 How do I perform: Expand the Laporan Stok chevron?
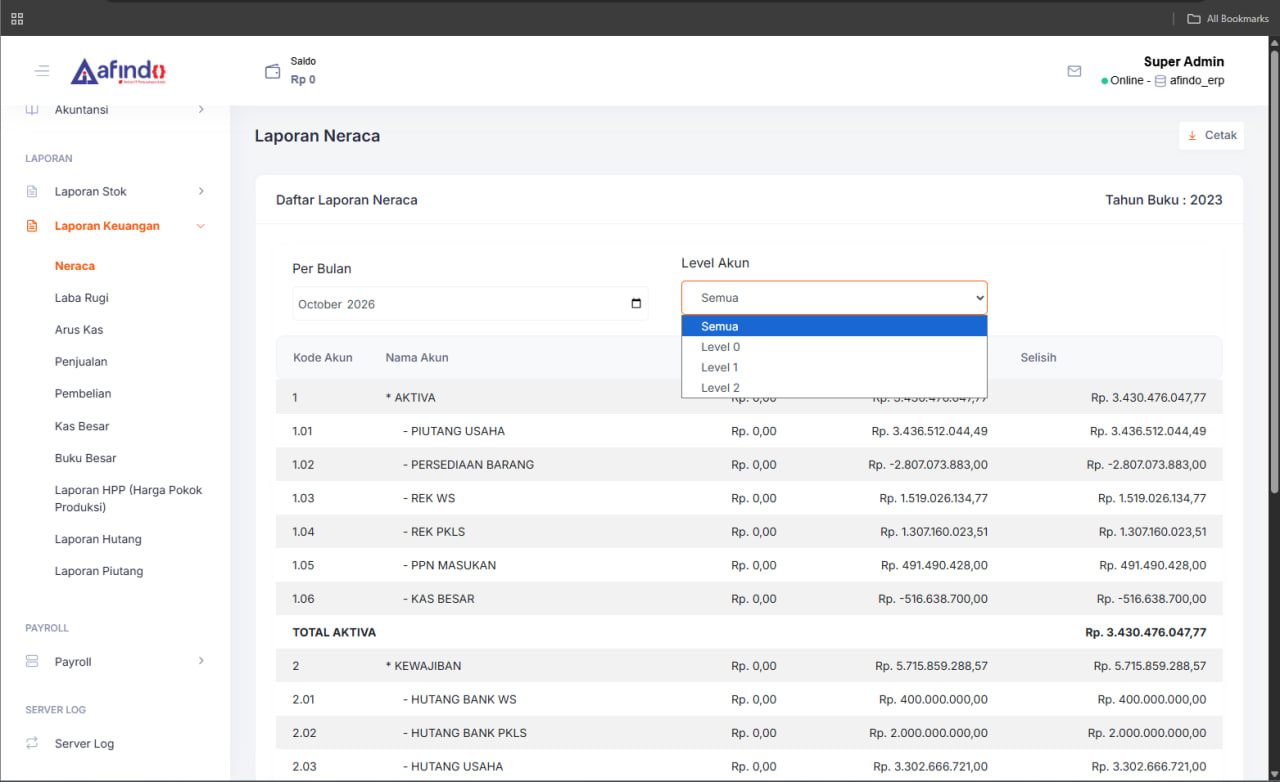coord(201,192)
